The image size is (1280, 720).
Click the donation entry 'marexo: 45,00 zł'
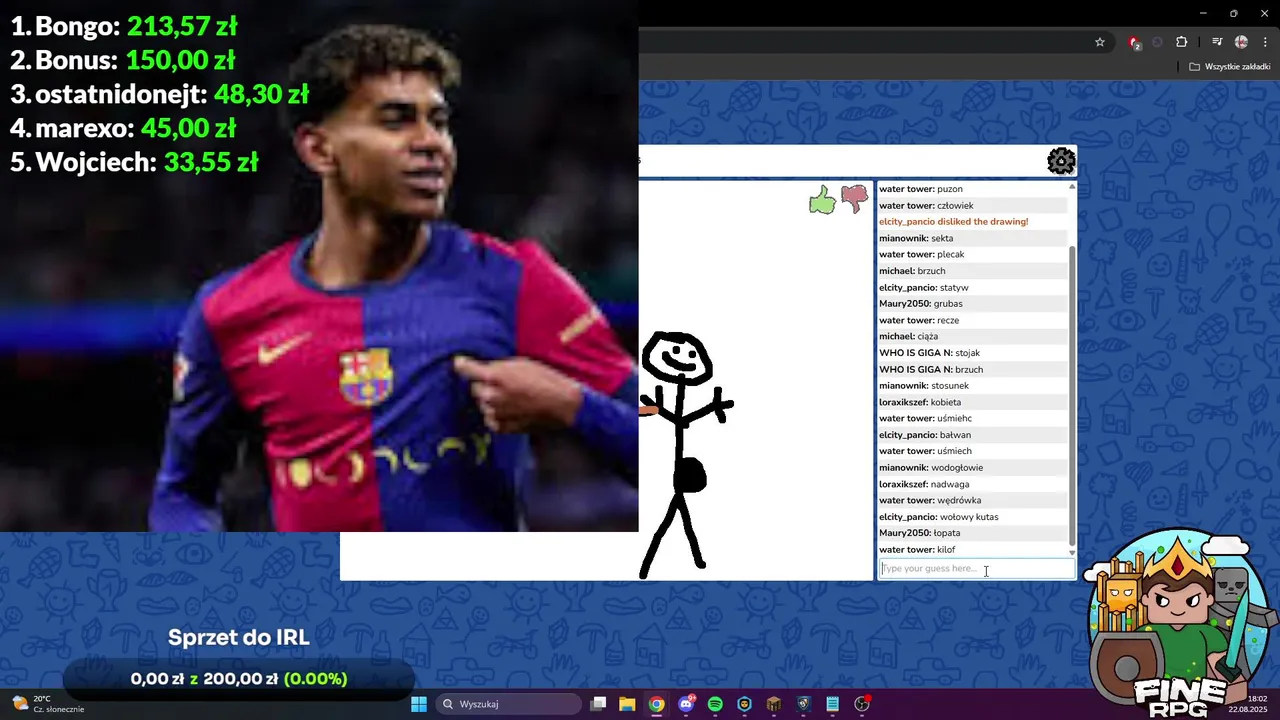point(123,128)
